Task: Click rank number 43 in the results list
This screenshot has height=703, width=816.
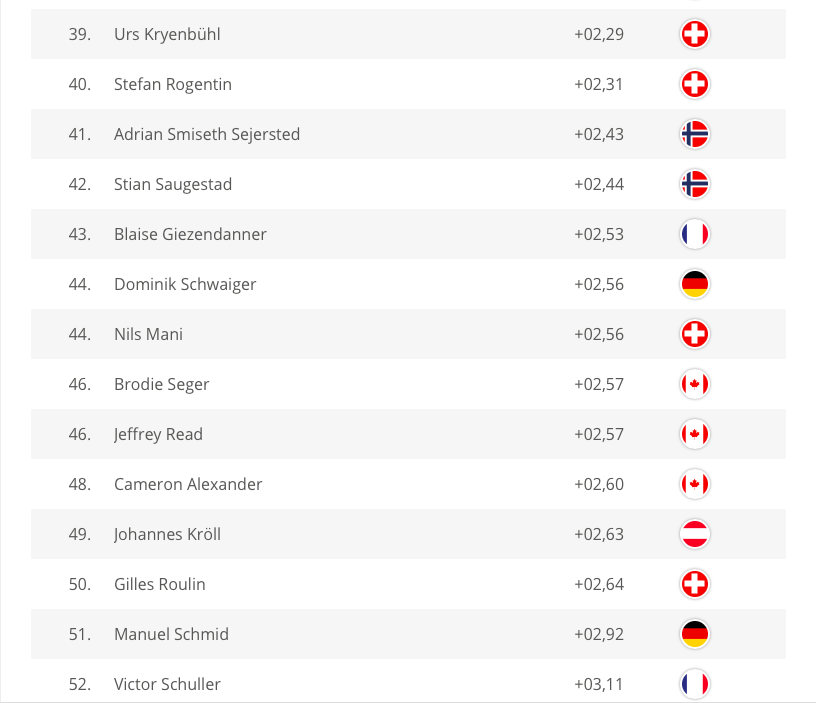Action: pos(80,234)
